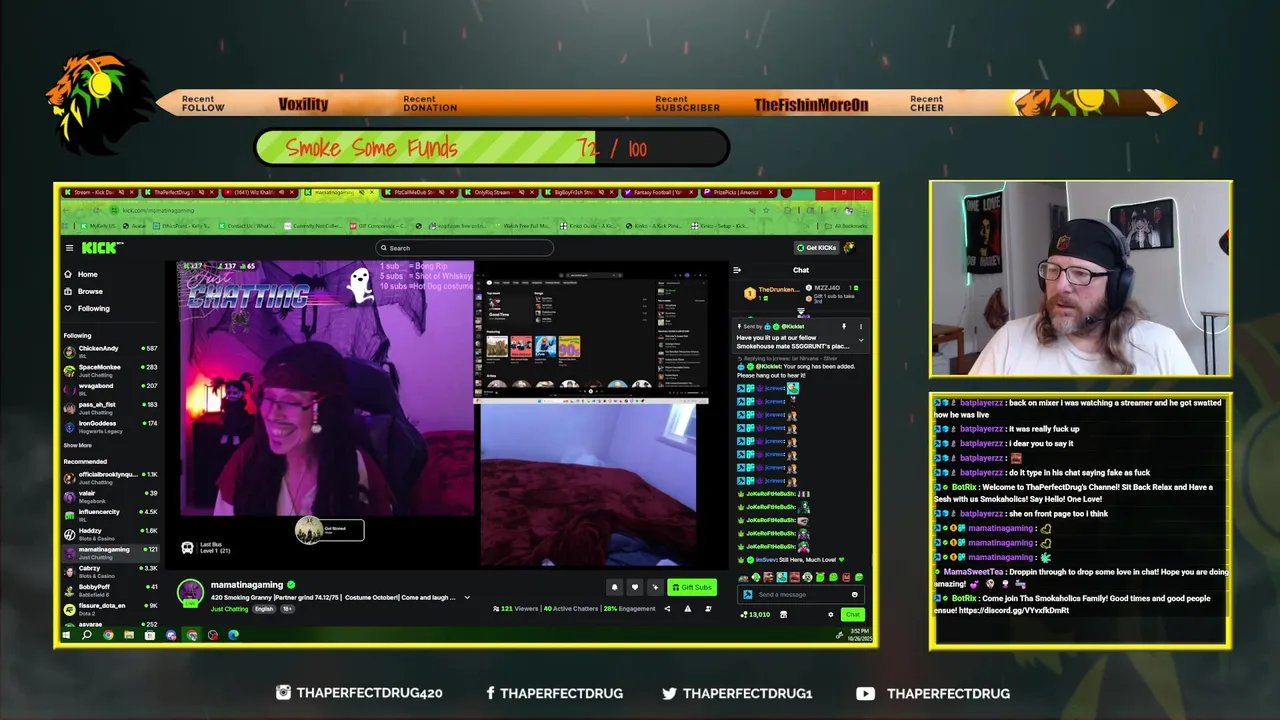Open the GIF Compressor bookmark
The height and width of the screenshot is (720, 1280).
point(377,226)
